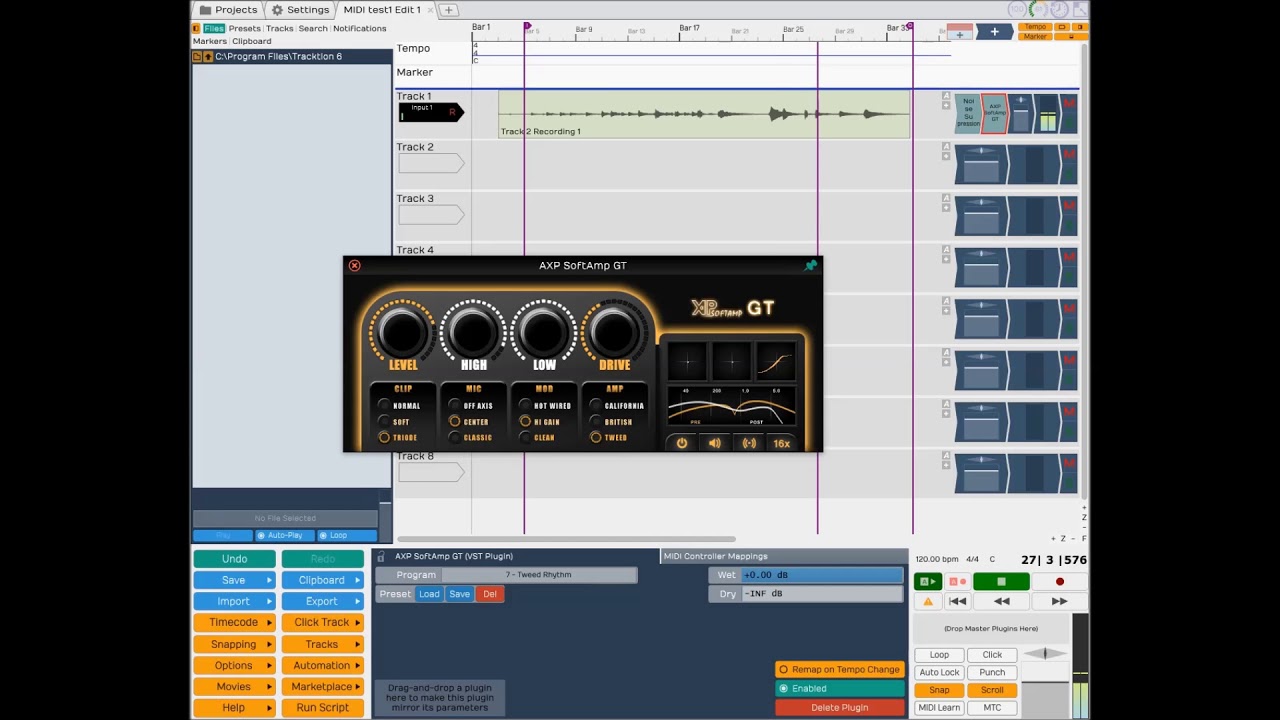Click the warning triangle icon in transport

[928, 601]
